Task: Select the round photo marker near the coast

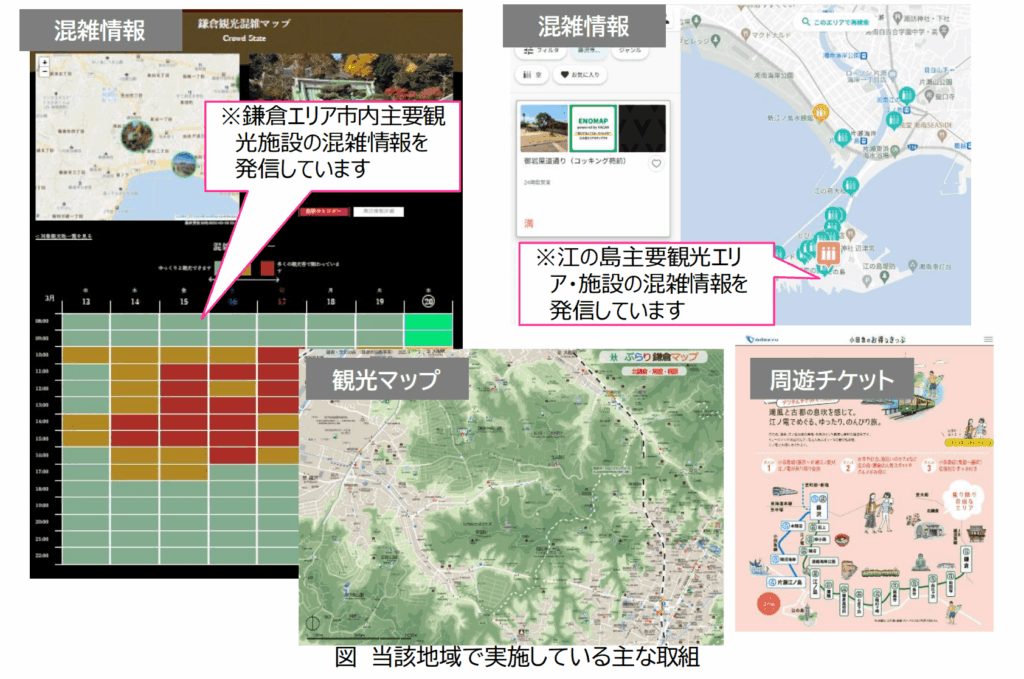Action: click(183, 163)
